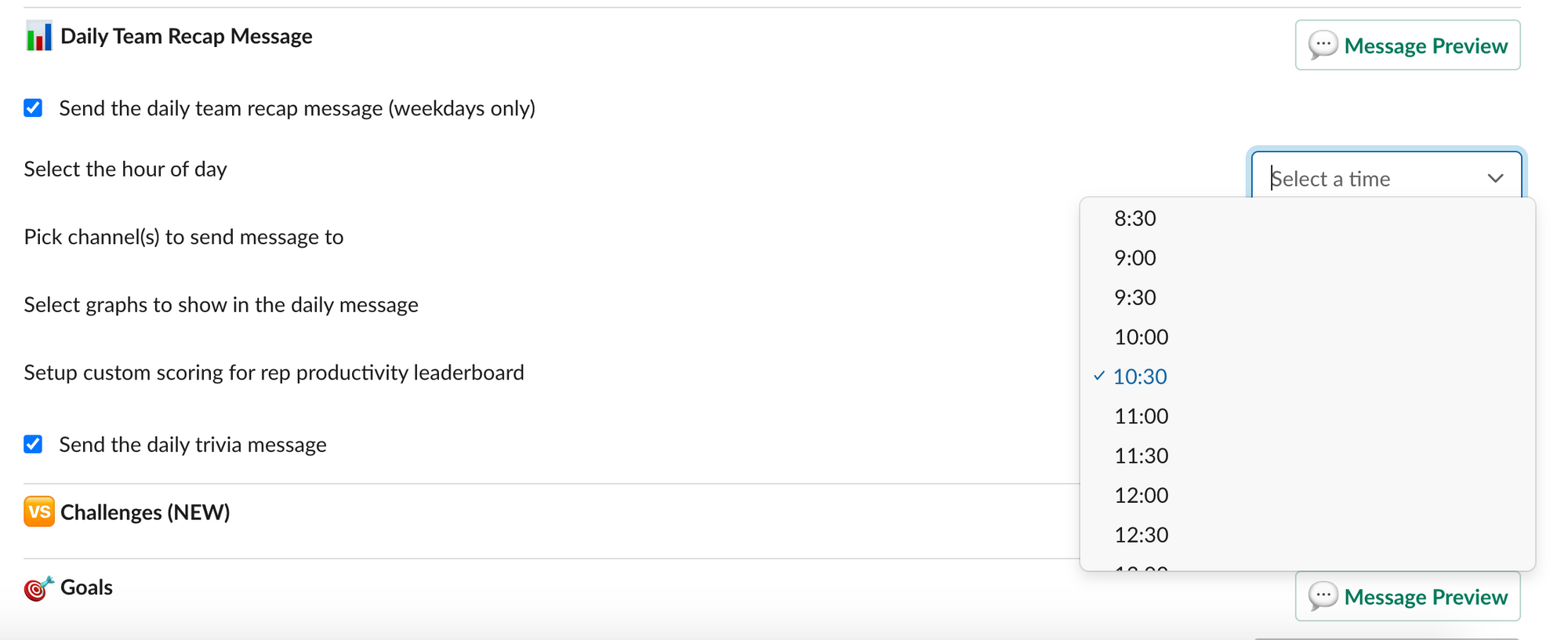Open the Goals Message Preview button
This screenshot has height=640, width=1568.
click(1407, 596)
